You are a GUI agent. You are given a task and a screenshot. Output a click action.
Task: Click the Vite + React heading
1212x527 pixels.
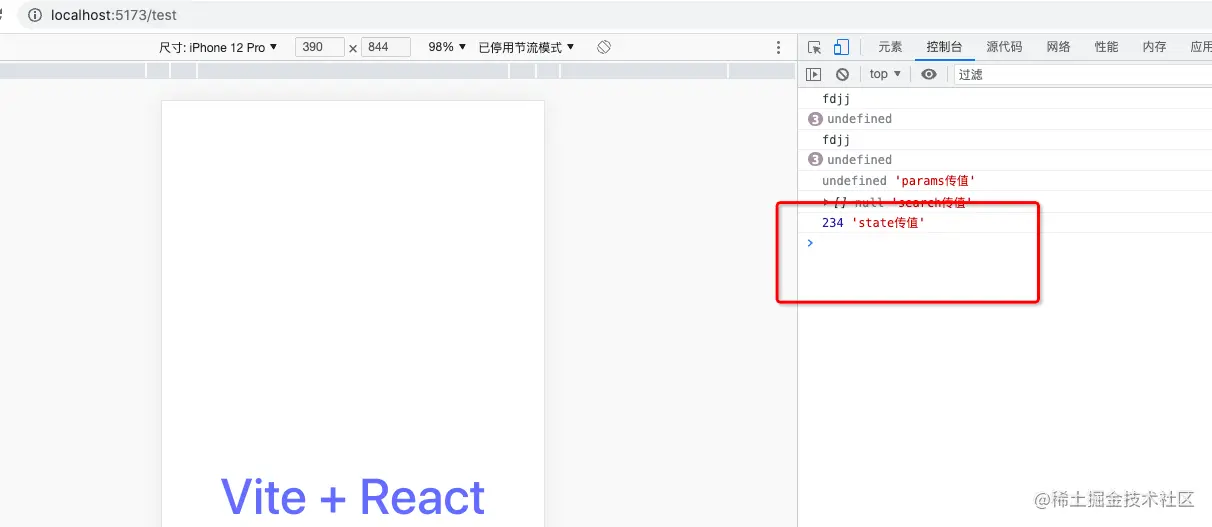point(353,497)
